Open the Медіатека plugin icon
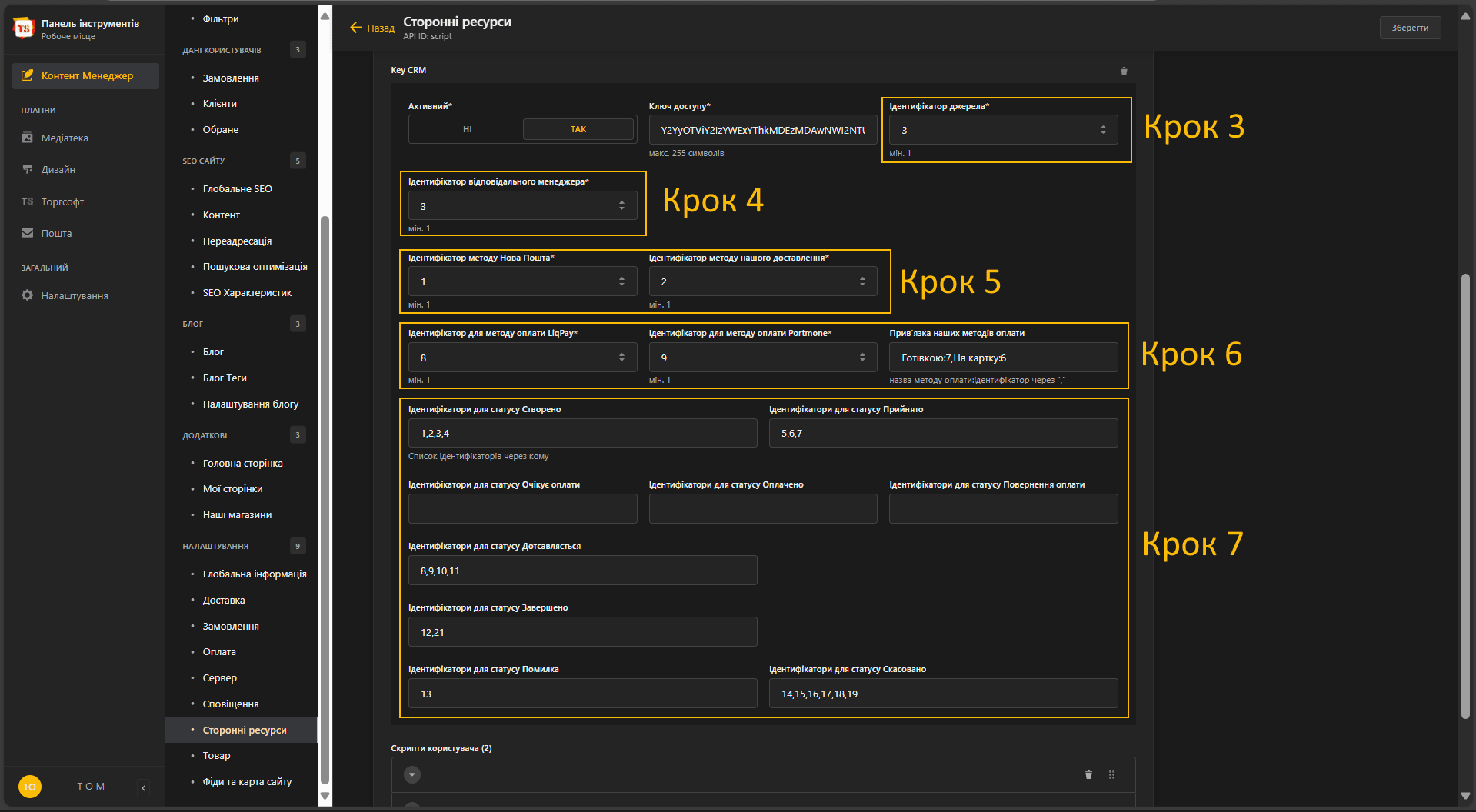Screen dimensions: 1476x812 pos(28,138)
